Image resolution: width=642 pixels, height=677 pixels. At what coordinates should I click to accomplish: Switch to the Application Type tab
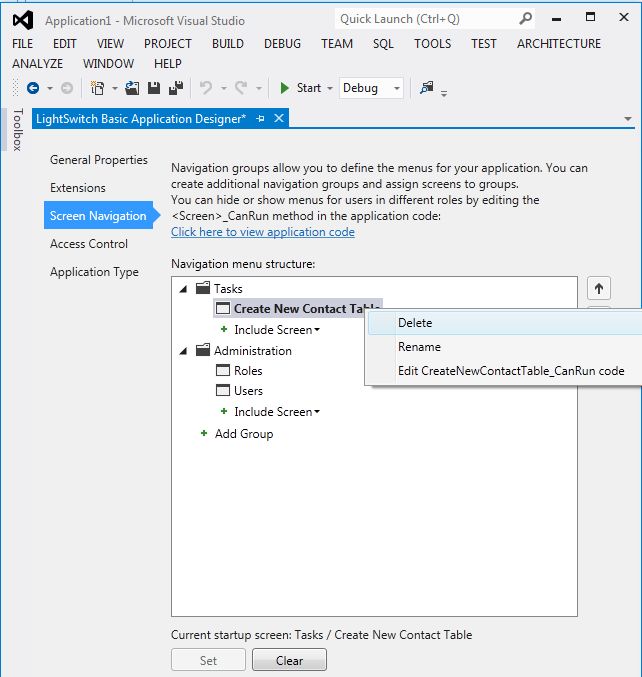pyautogui.click(x=94, y=272)
